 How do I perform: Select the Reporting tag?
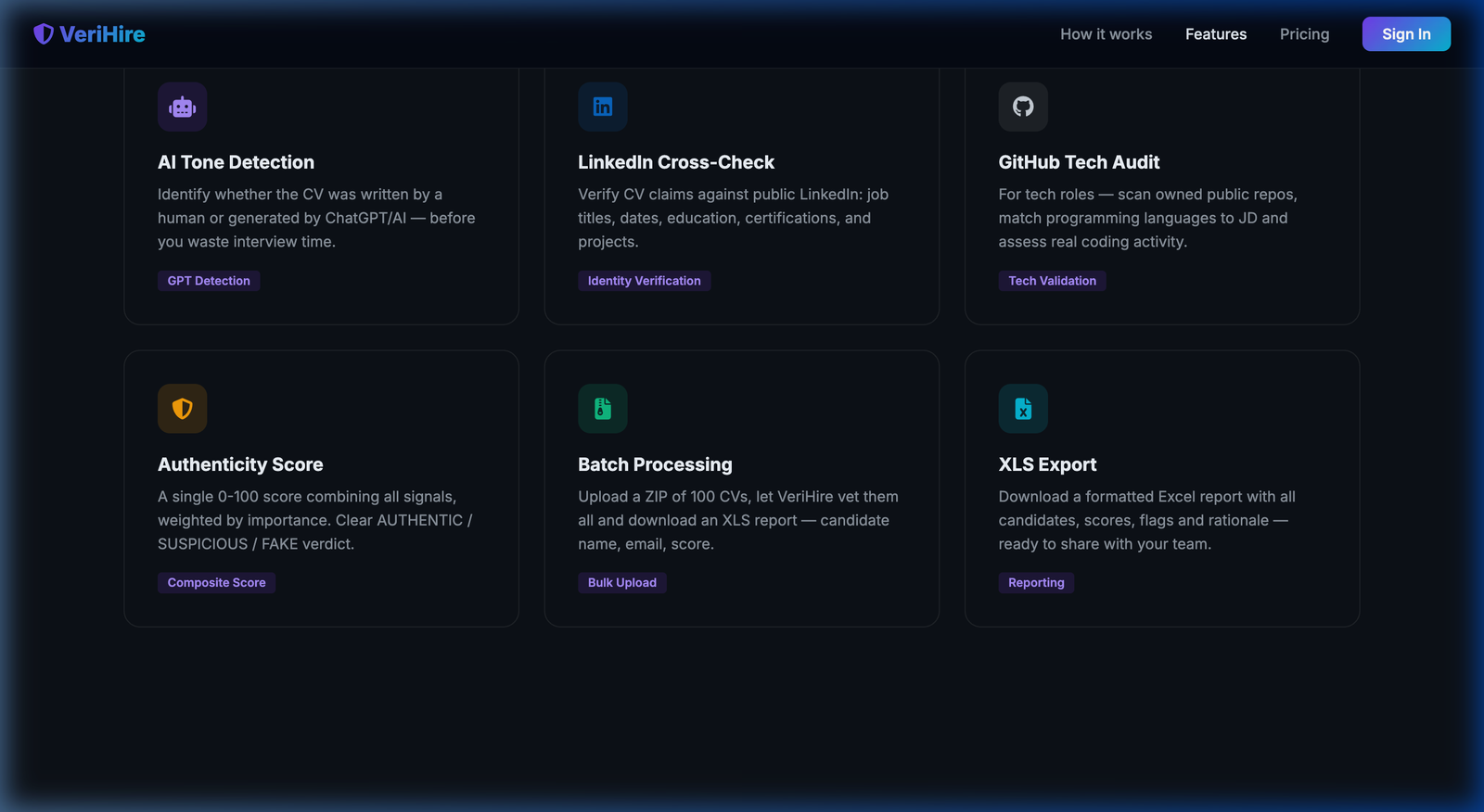tap(1036, 583)
